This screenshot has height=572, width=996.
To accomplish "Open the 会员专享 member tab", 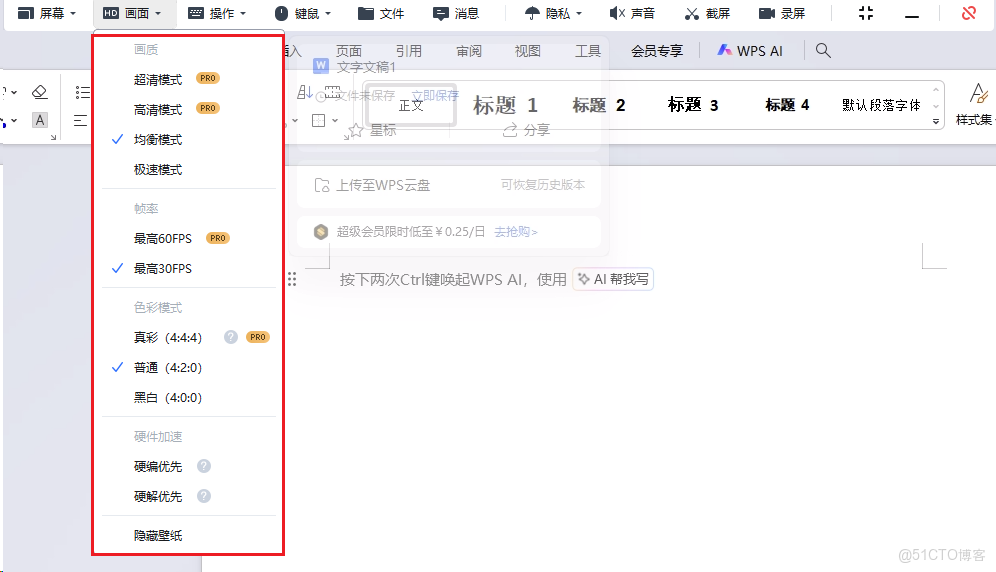I will tap(657, 51).
